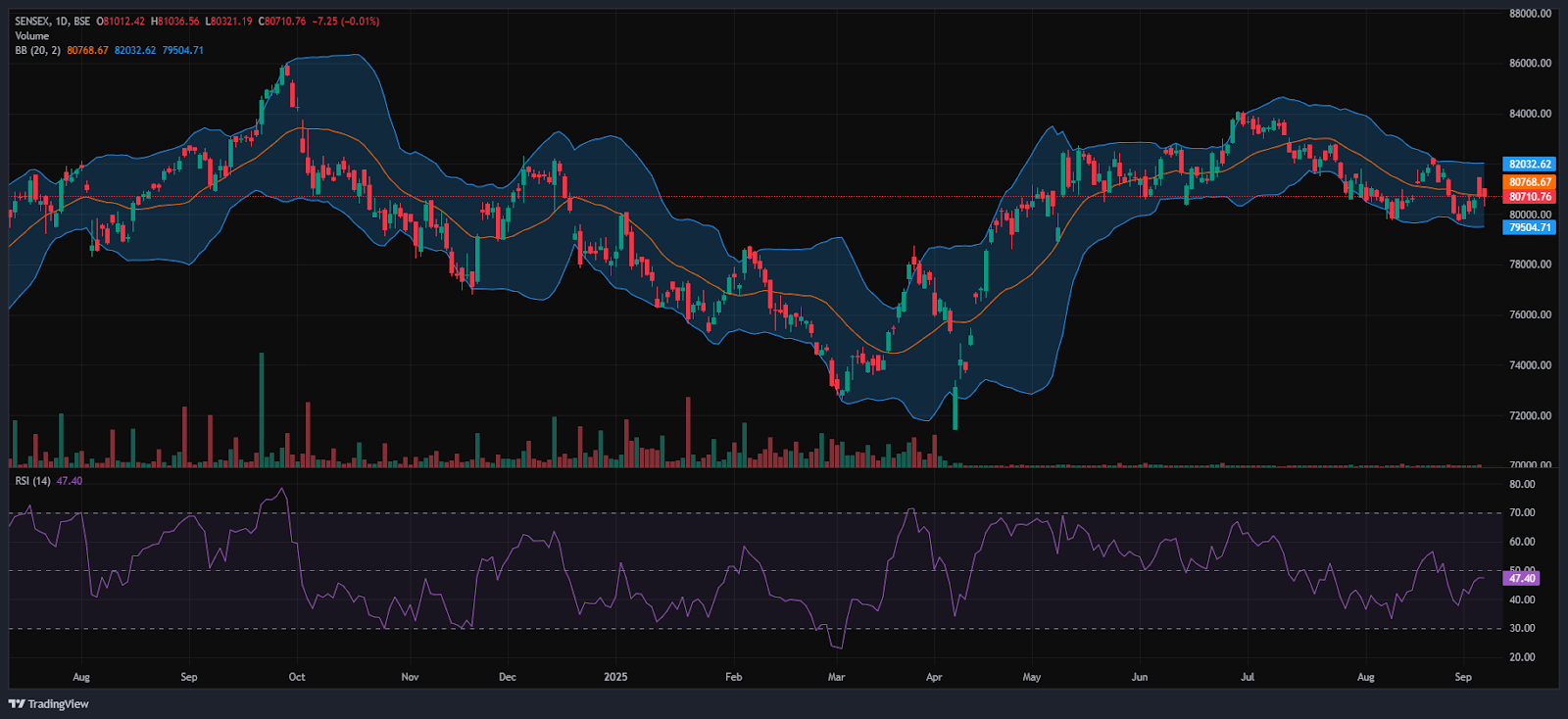Click the red 80710.76 last price tag
Viewport: 1568px width, 719px height.
tap(1529, 197)
